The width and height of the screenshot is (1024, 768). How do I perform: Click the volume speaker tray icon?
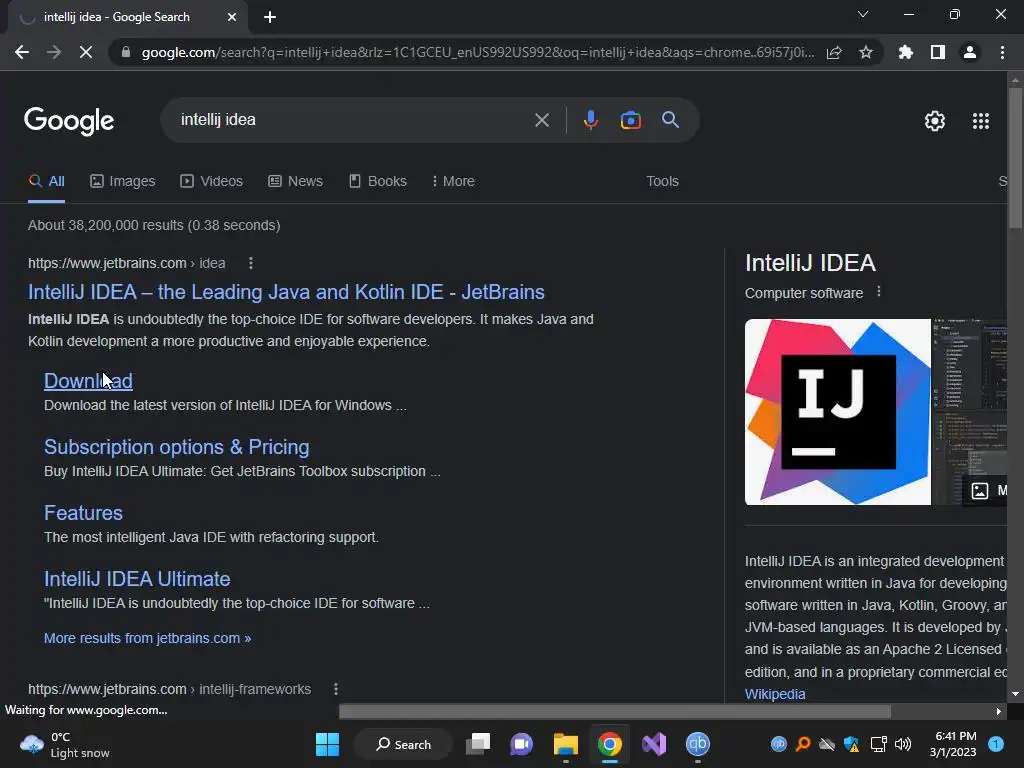[x=903, y=744]
